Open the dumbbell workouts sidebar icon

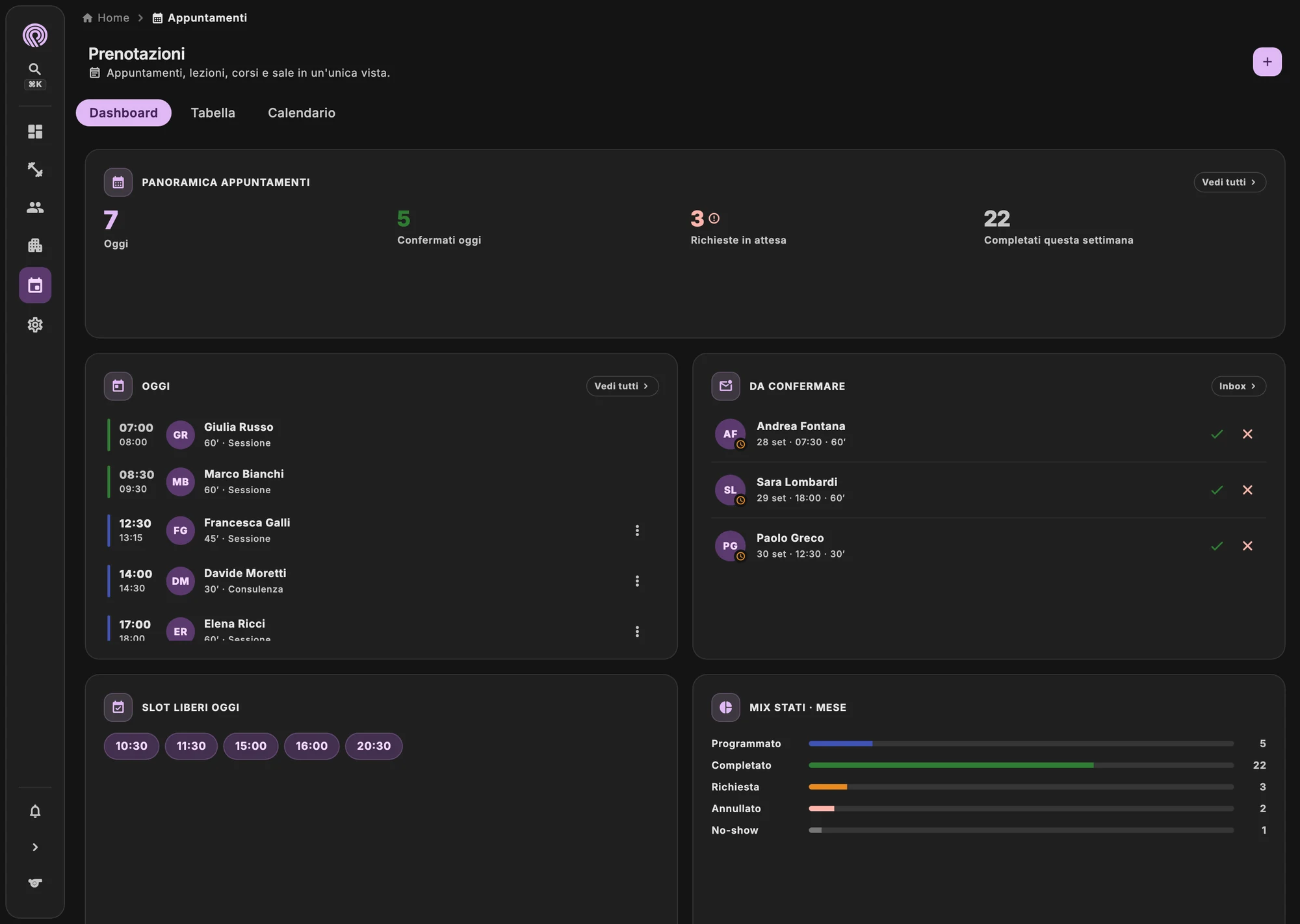pos(35,170)
